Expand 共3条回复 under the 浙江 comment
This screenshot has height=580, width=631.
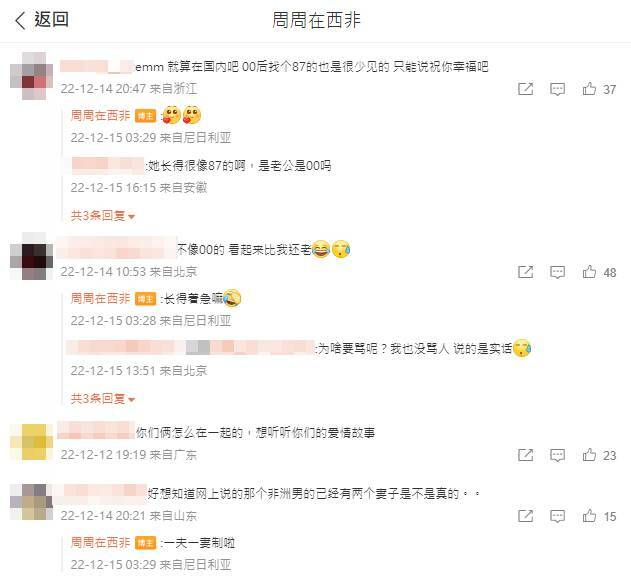[103, 216]
